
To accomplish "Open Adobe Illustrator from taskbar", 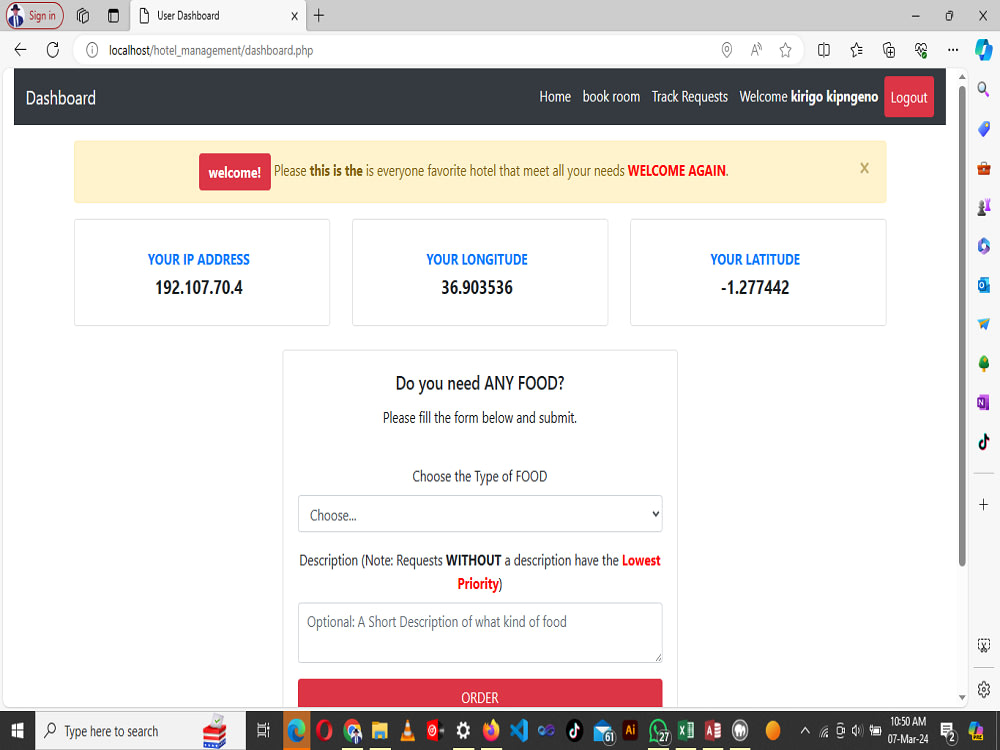I will (x=630, y=730).
